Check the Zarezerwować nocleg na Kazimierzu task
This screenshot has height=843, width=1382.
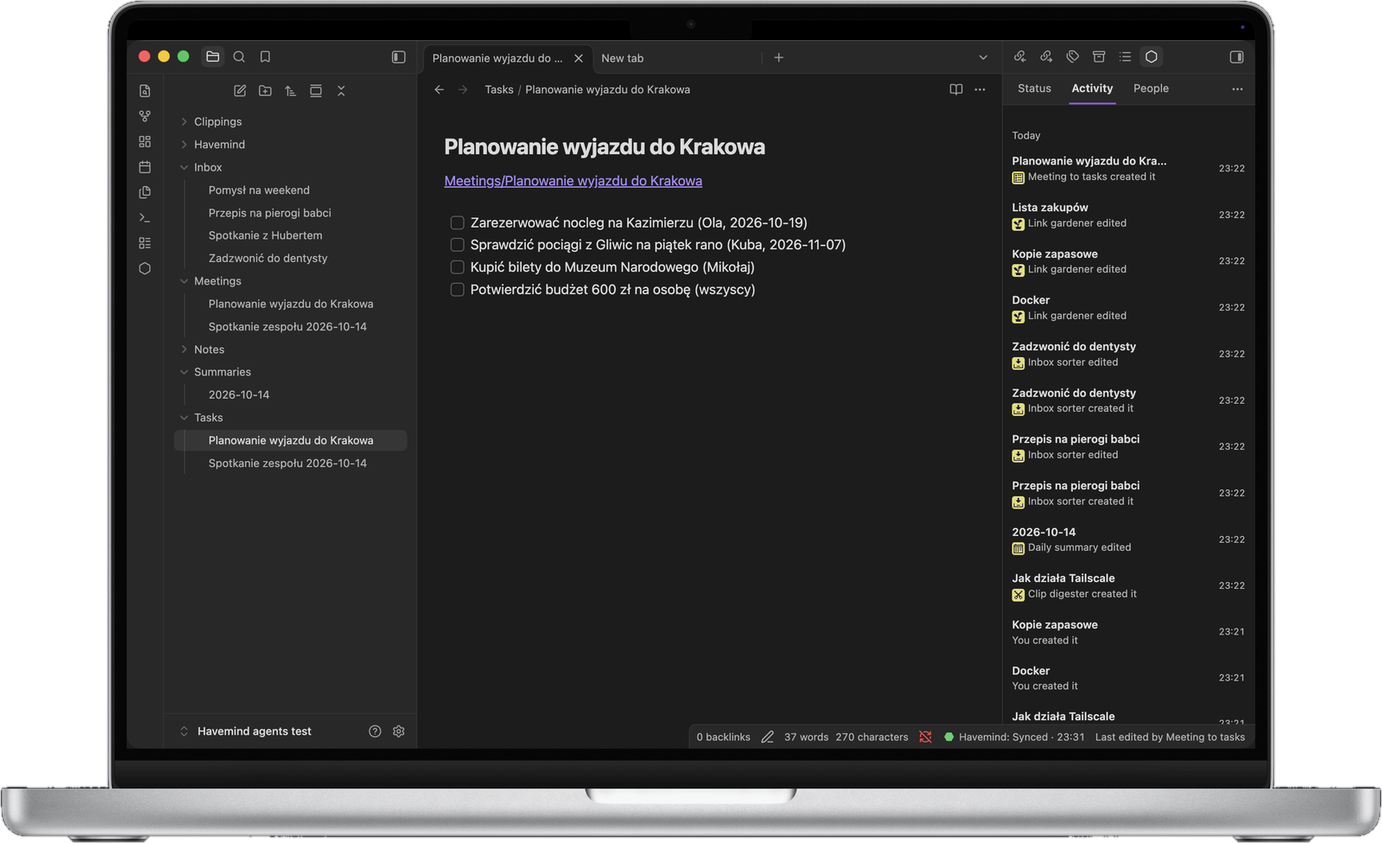click(457, 223)
